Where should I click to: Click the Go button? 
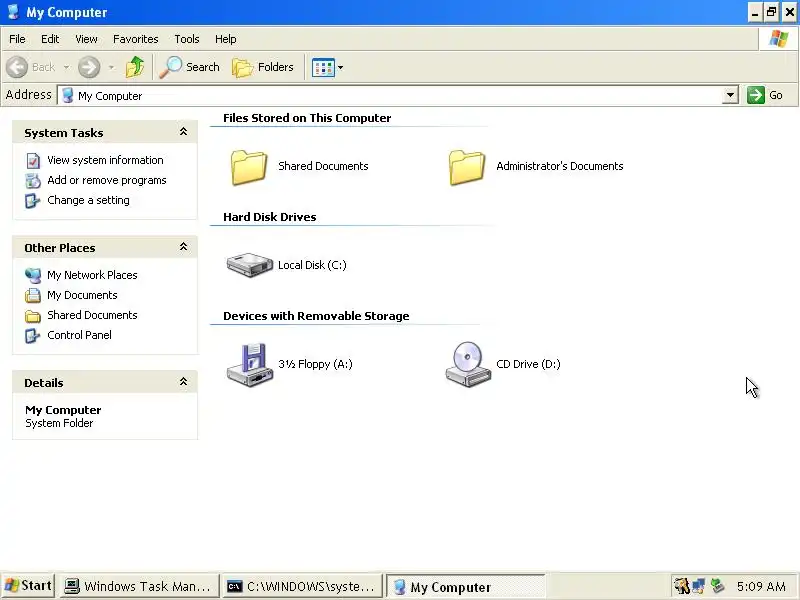pyautogui.click(x=764, y=95)
